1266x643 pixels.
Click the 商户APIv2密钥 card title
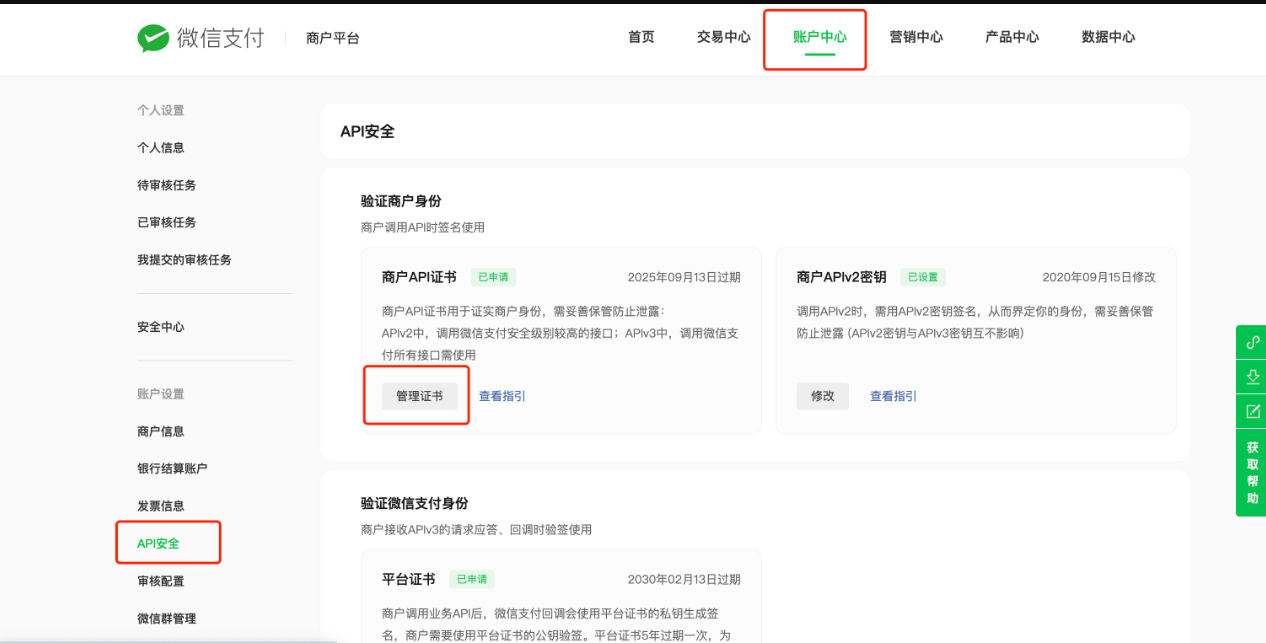tap(841, 277)
